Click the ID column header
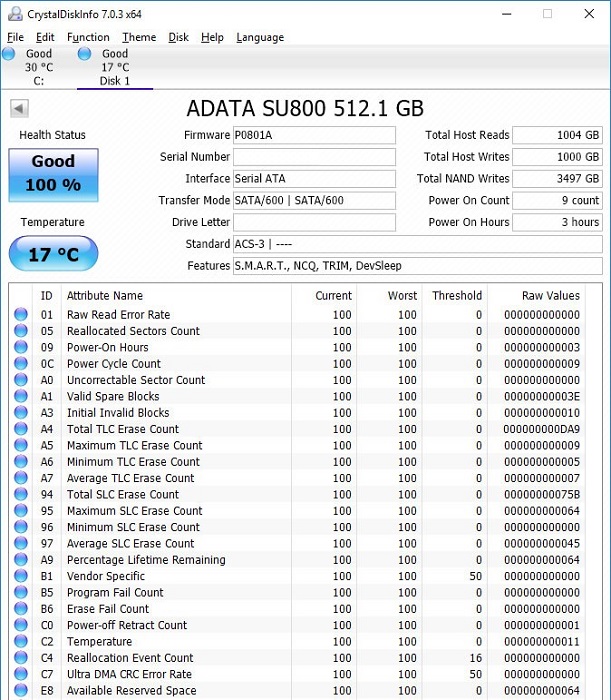 pyautogui.click(x=47, y=296)
